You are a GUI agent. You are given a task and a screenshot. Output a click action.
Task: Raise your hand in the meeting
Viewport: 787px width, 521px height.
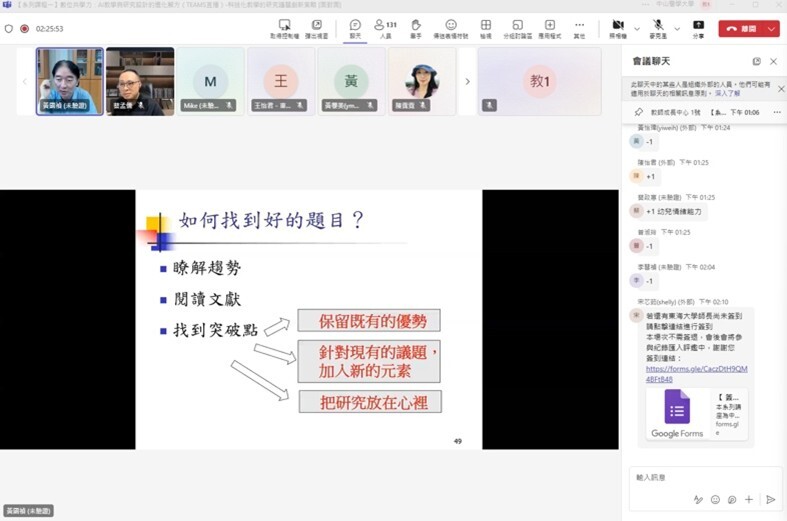[x=416, y=27]
